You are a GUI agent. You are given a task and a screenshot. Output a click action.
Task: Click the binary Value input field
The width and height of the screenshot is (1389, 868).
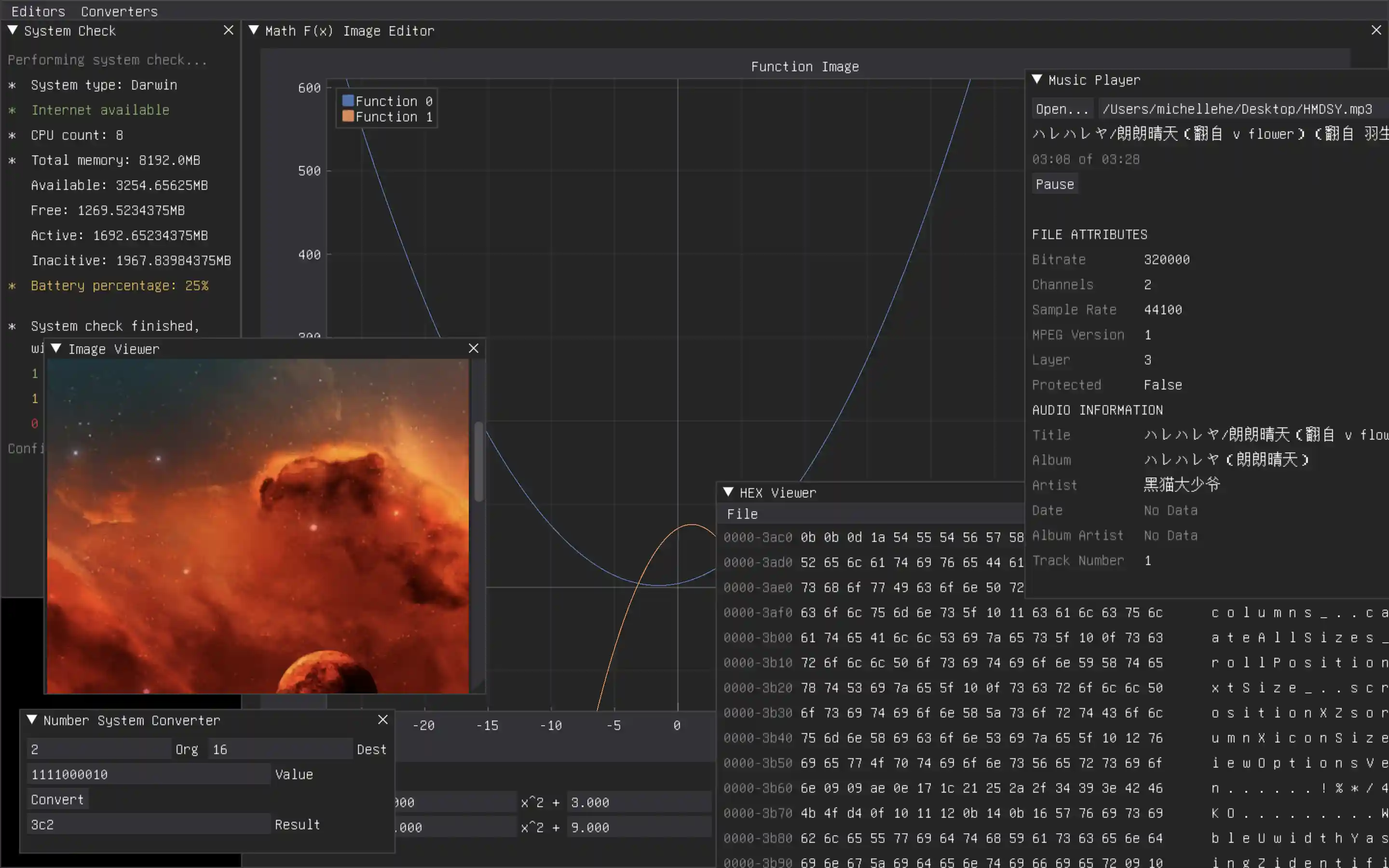coord(148,774)
